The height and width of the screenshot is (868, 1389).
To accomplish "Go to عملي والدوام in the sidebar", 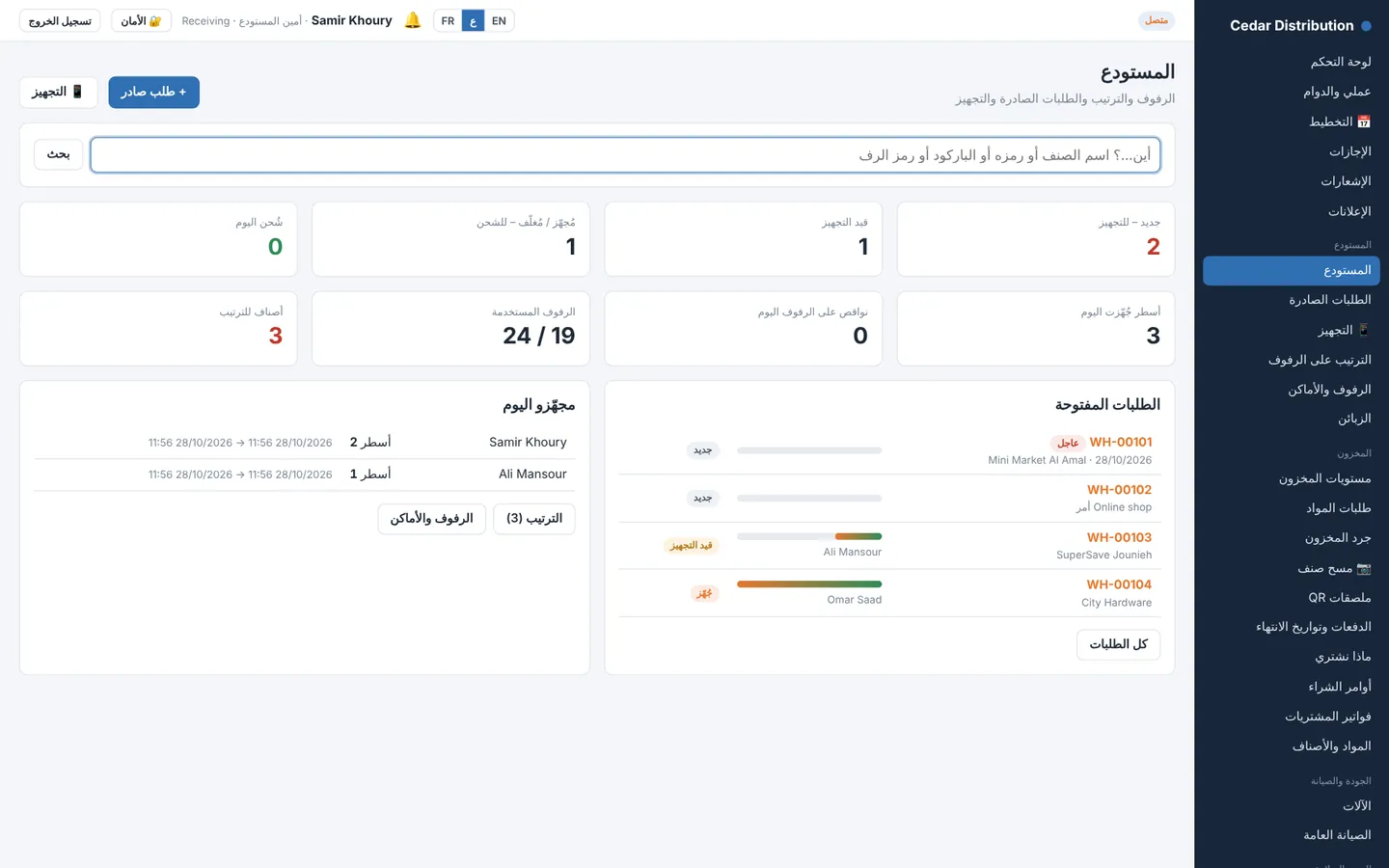I will point(1292,92).
